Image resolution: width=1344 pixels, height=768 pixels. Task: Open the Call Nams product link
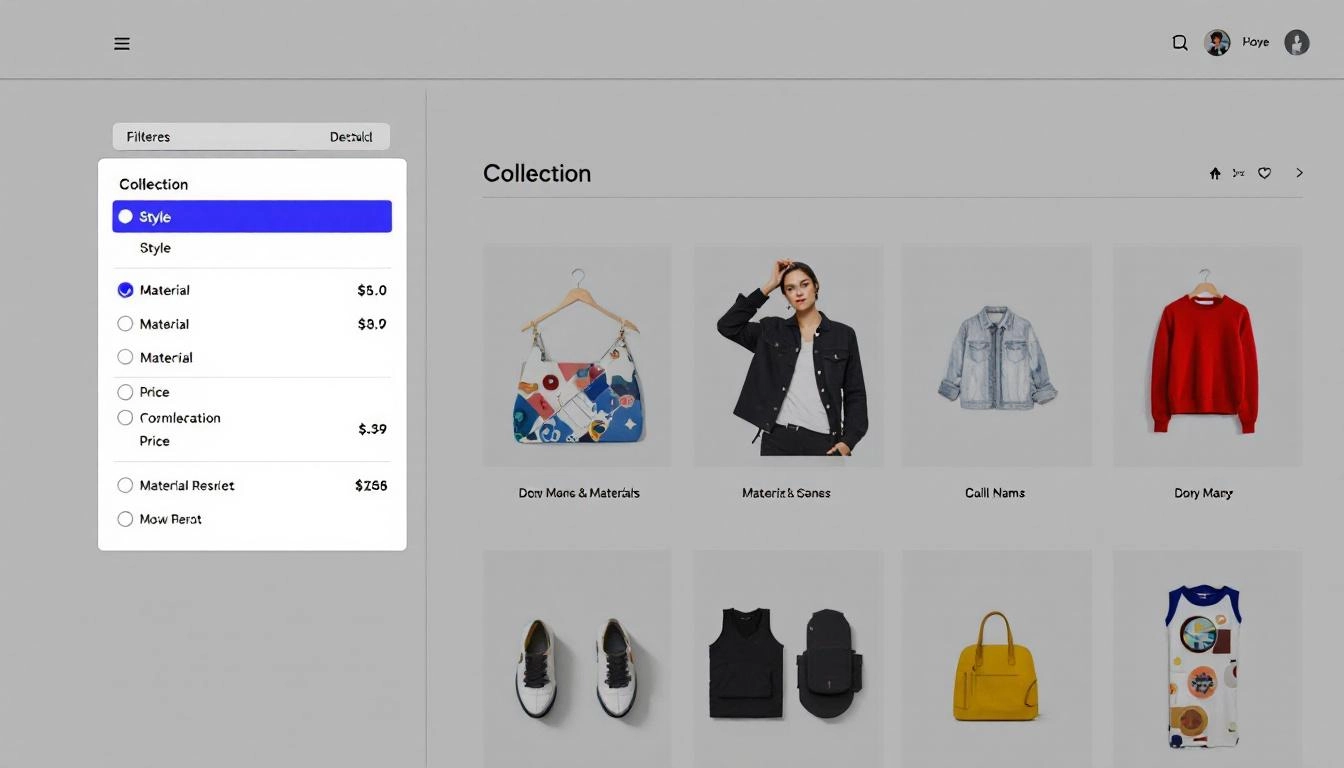tap(995, 492)
